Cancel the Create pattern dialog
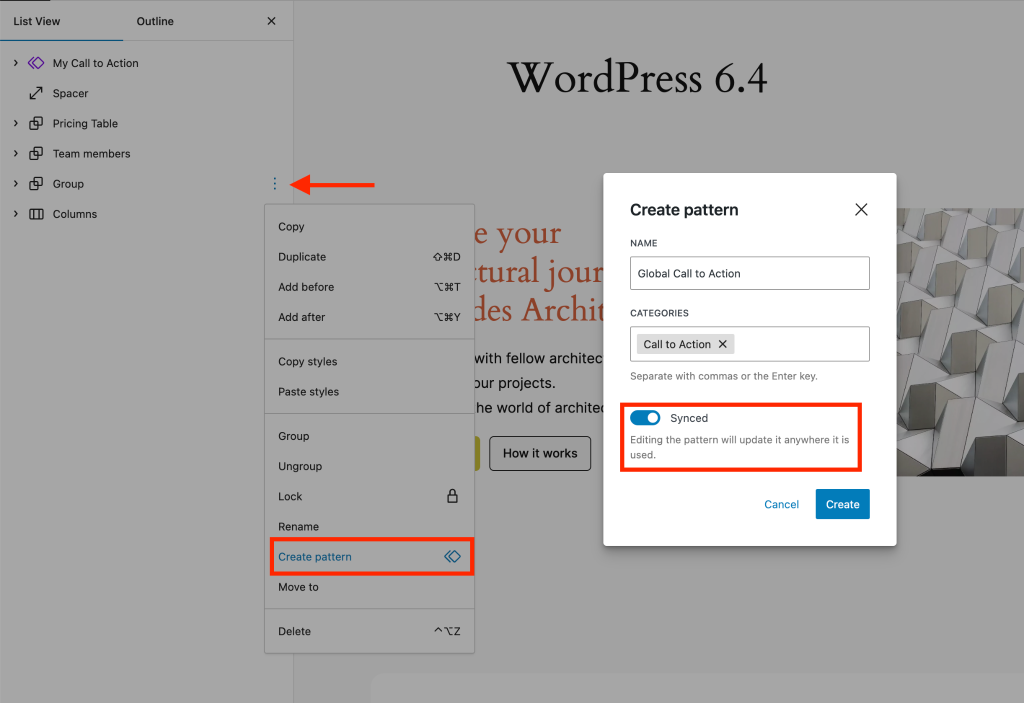The height and width of the screenshot is (703, 1024). click(x=781, y=504)
